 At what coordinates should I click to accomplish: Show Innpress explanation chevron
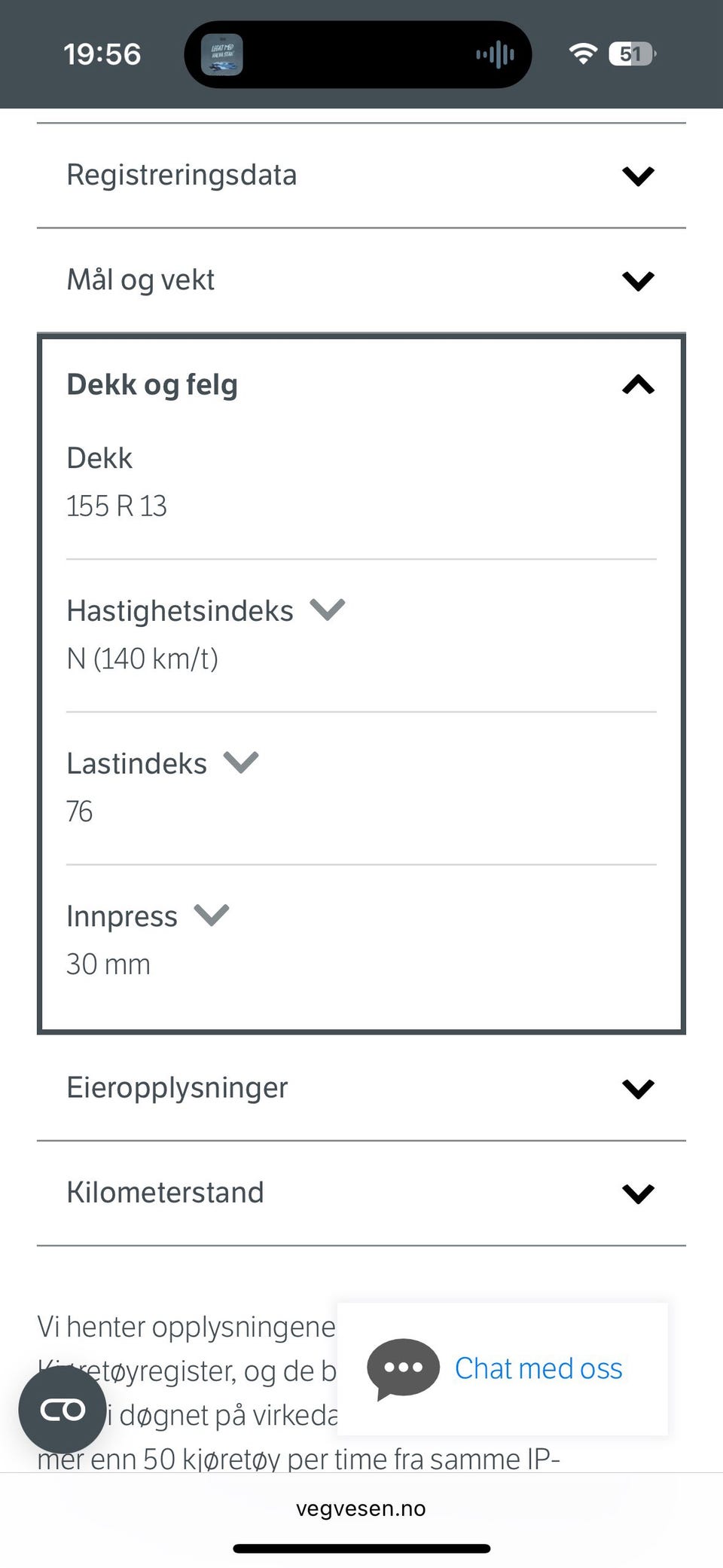tap(212, 915)
